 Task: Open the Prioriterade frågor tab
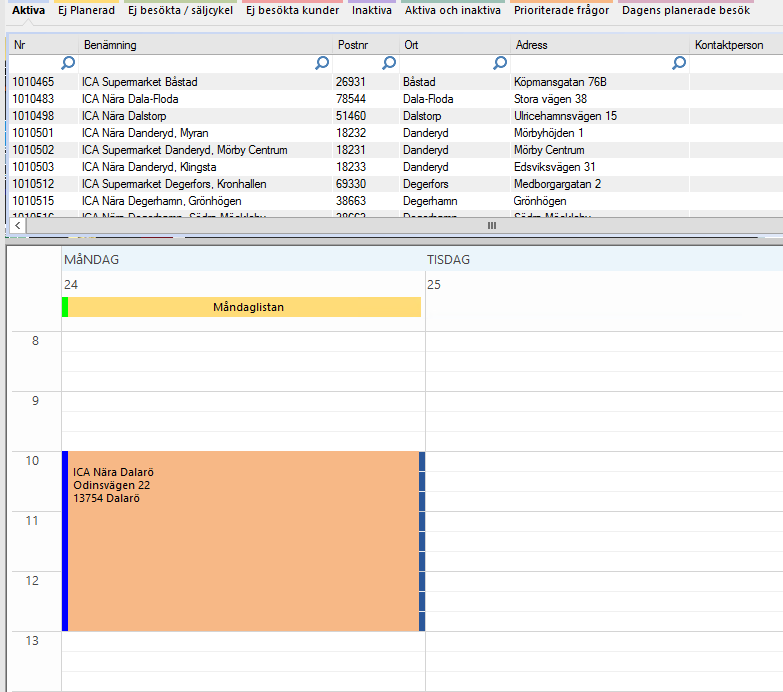561,10
